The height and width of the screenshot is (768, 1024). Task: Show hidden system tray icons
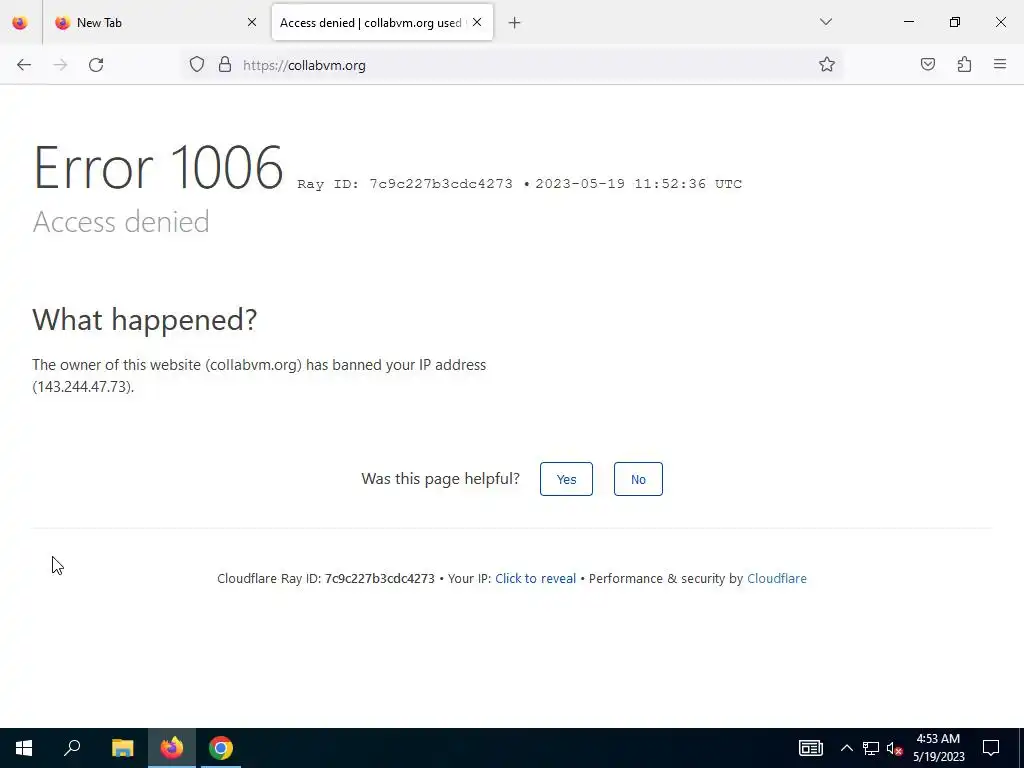(x=846, y=748)
